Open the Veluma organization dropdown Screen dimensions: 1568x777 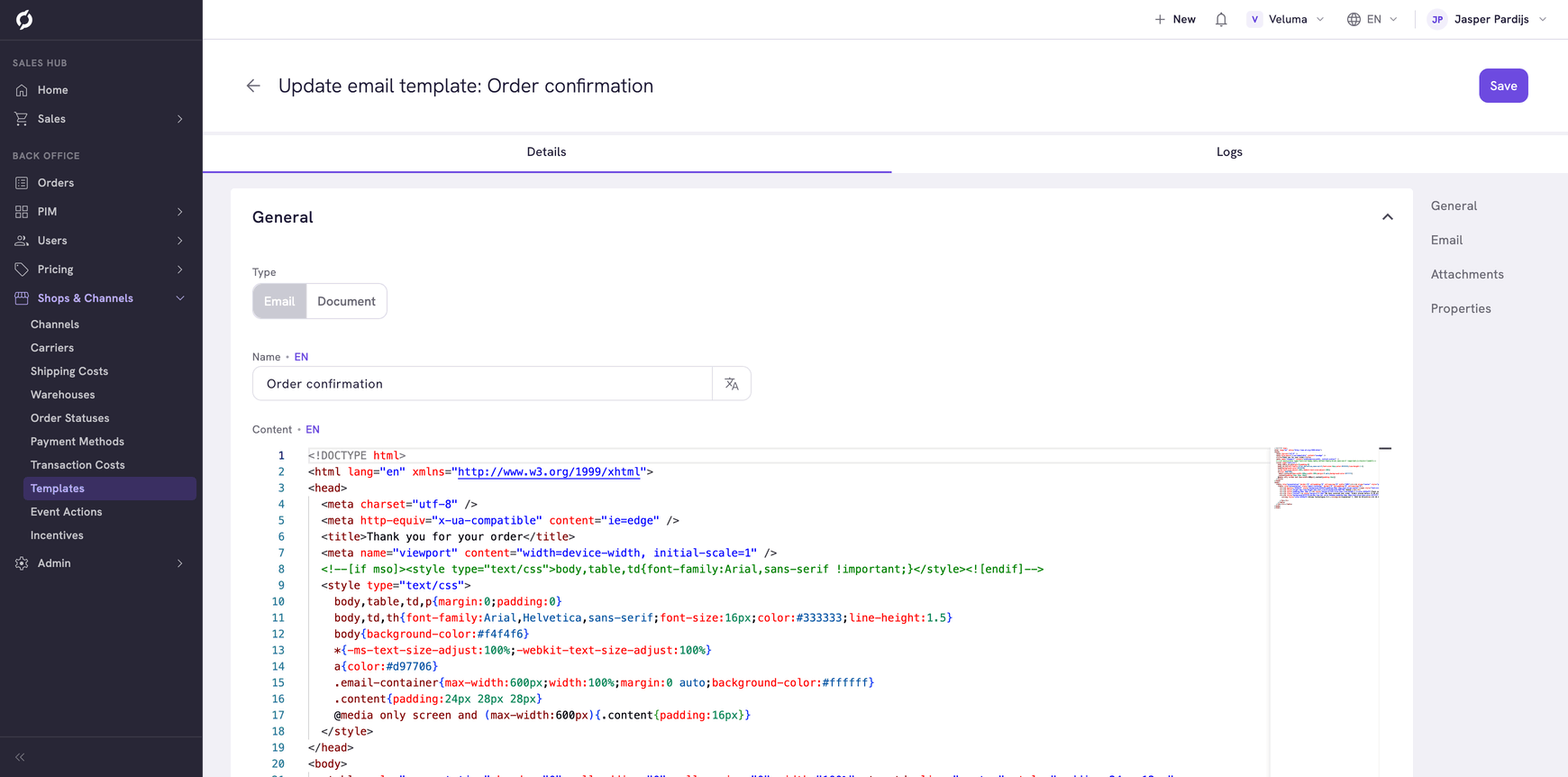coord(1287,20)
